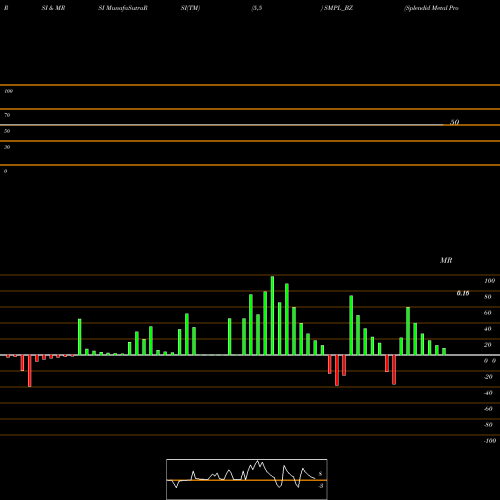Click the RSI axis label '70'
The width and height of the screenshot is (500, 500).
(x=7, y=115)
